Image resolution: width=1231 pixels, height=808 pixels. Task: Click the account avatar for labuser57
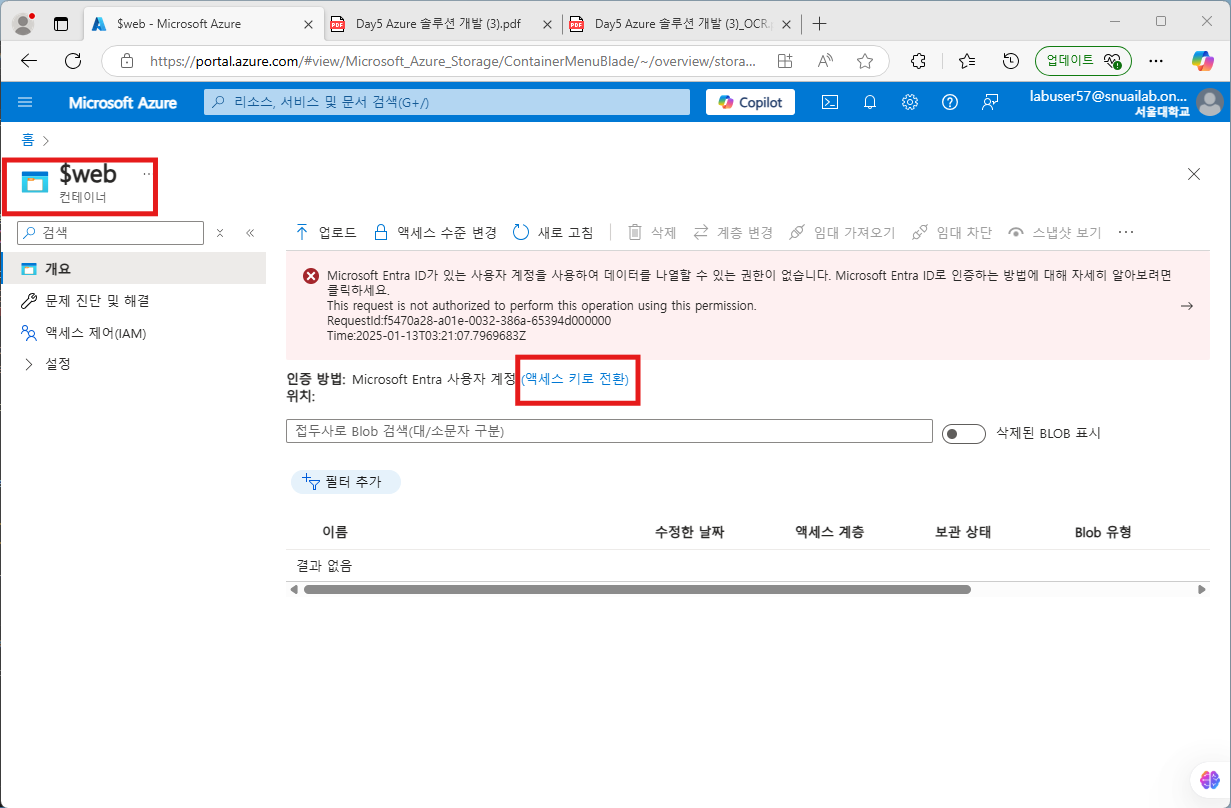pos(1209,102)
